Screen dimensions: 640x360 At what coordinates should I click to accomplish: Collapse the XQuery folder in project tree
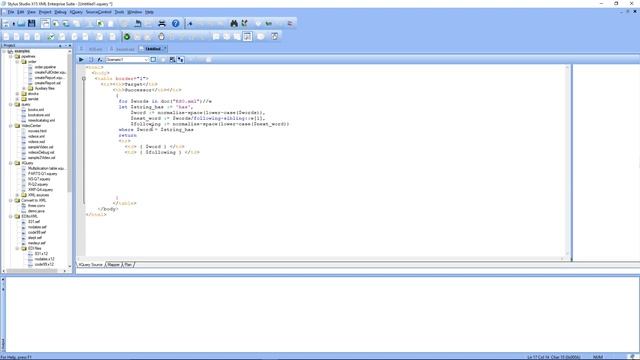pyautogui.click(x=11, y=163)
